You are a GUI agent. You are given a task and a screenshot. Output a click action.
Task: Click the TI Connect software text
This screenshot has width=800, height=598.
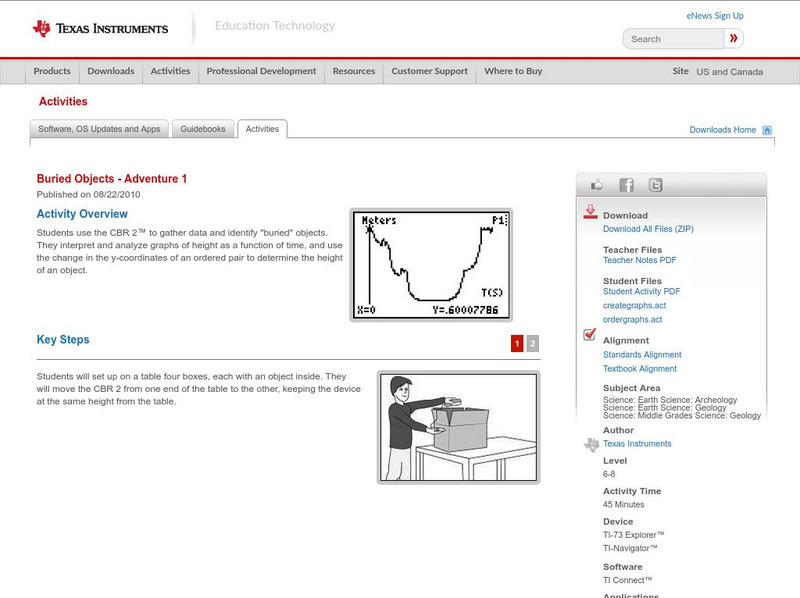click(x=628, y=580)
